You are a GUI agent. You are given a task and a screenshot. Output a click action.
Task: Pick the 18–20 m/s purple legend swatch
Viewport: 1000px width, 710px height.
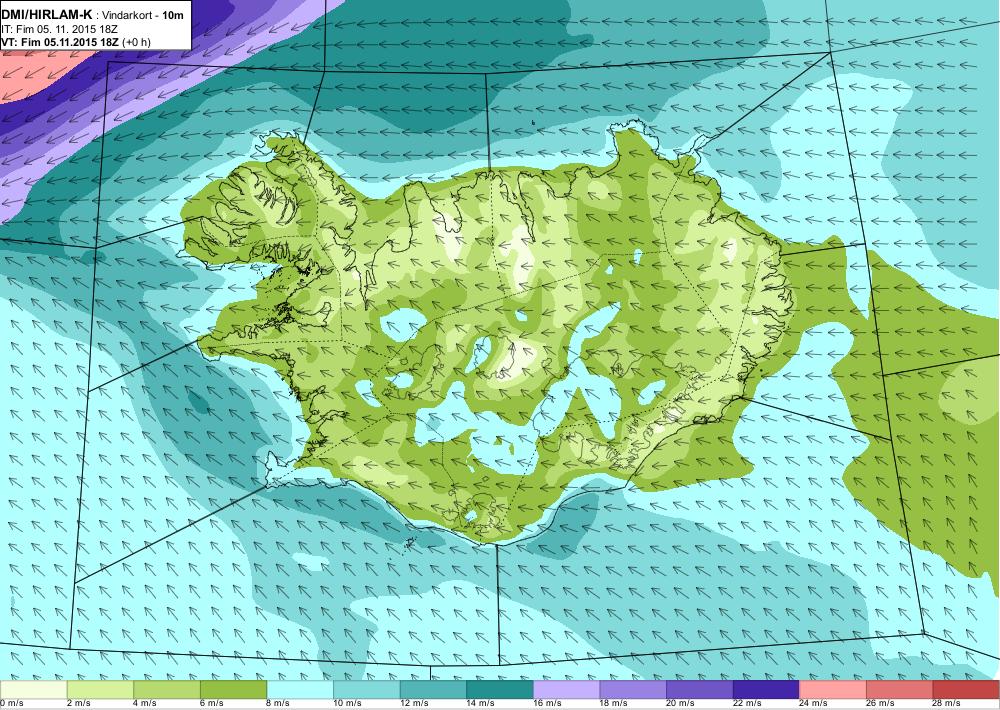point(633,690)
